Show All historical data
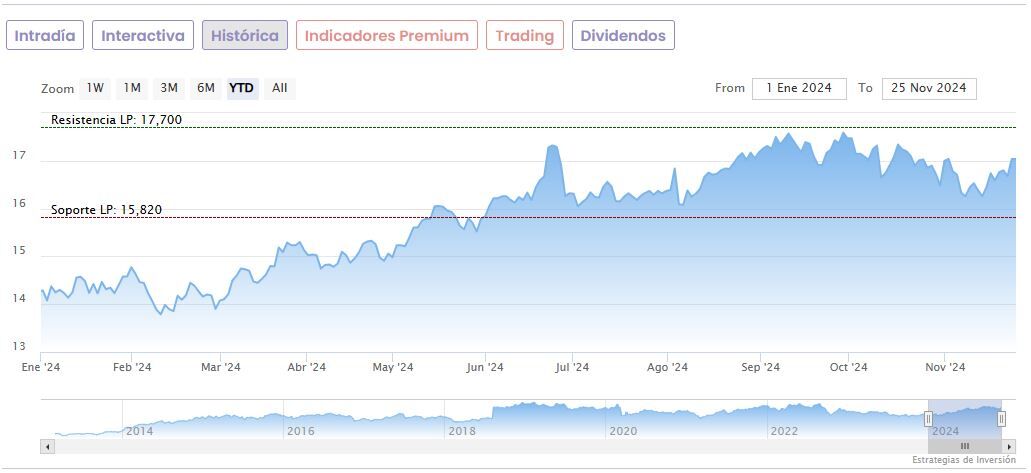 [280, 88]
